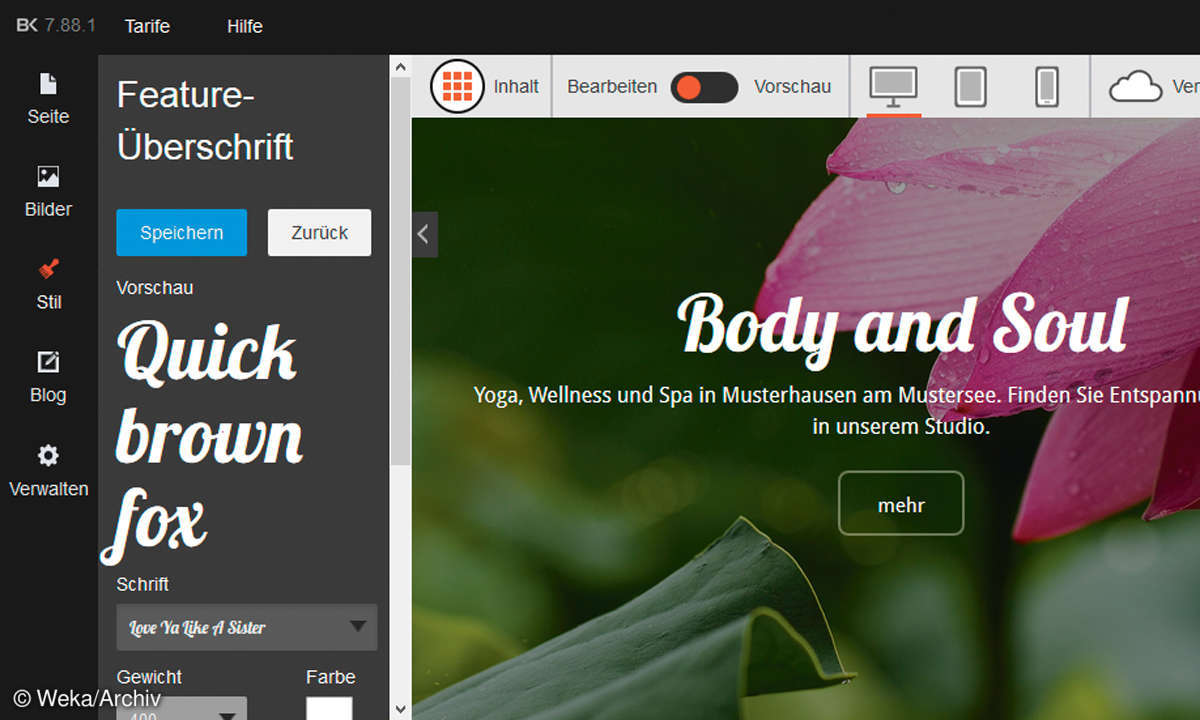Click the version number 7.88.1
Screen dimensions: 1200x720
70,25
